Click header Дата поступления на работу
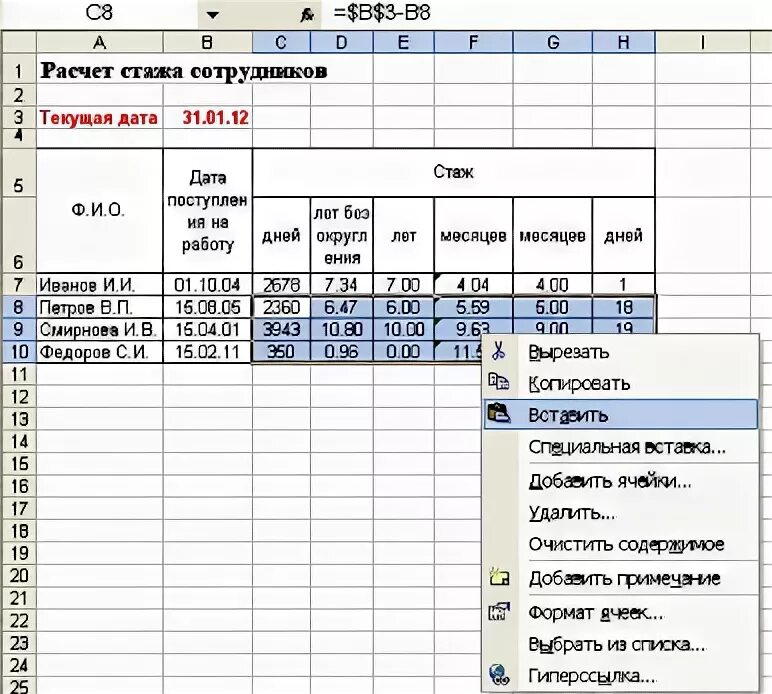The height and width of the screenshot is (694, 772). pyautogui.click(x=207, y=210)
